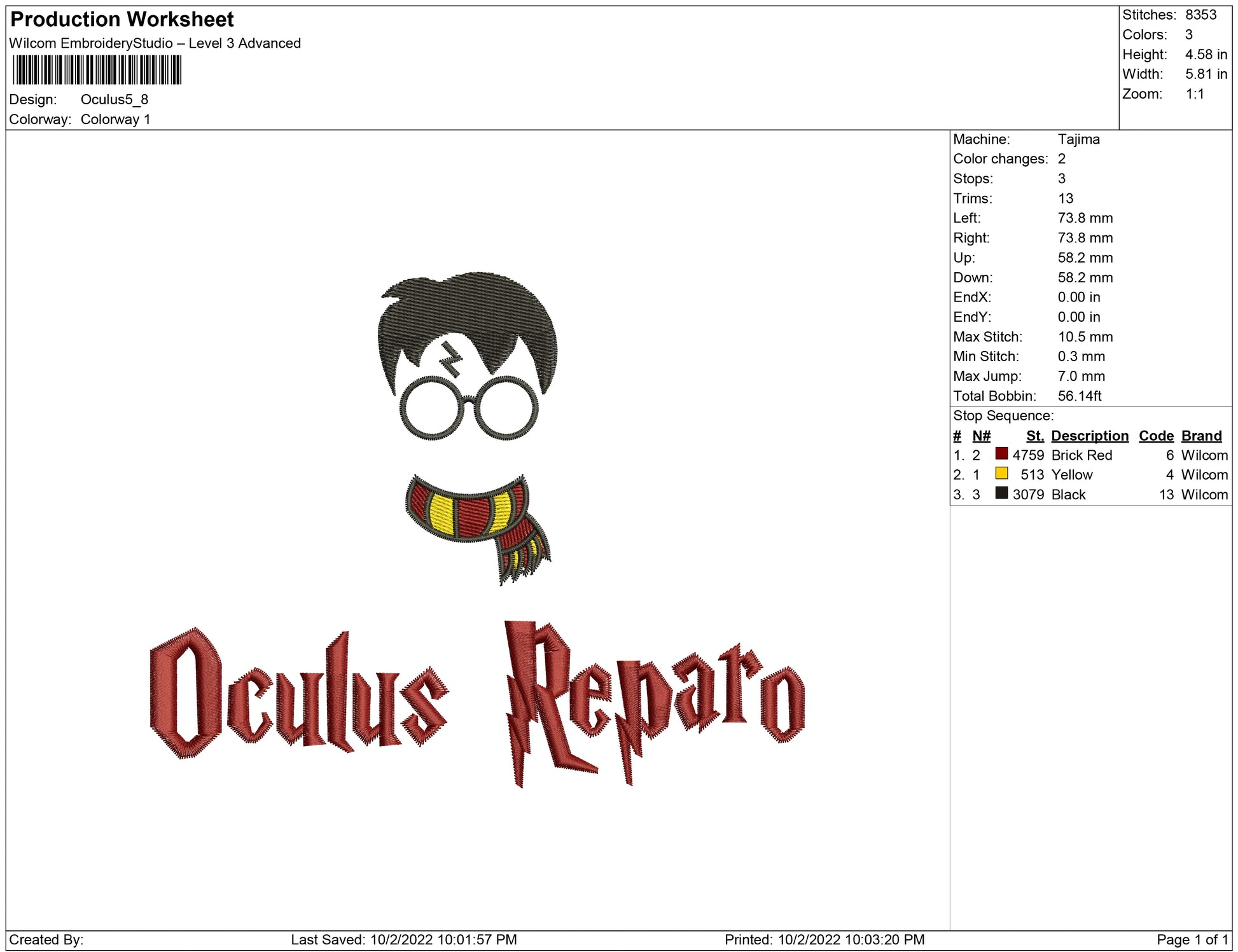
Task: Click the 'St.' column header
Action: 1034,436
